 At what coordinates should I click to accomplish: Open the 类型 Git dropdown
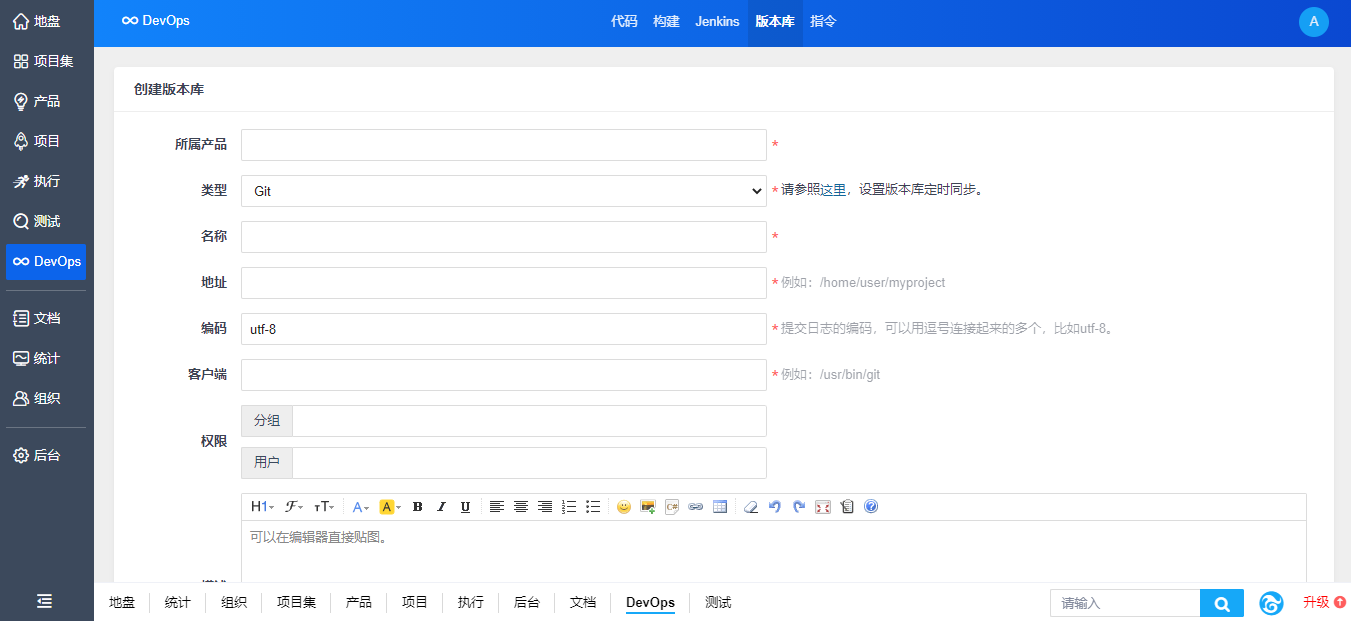[x=503, y=191]
